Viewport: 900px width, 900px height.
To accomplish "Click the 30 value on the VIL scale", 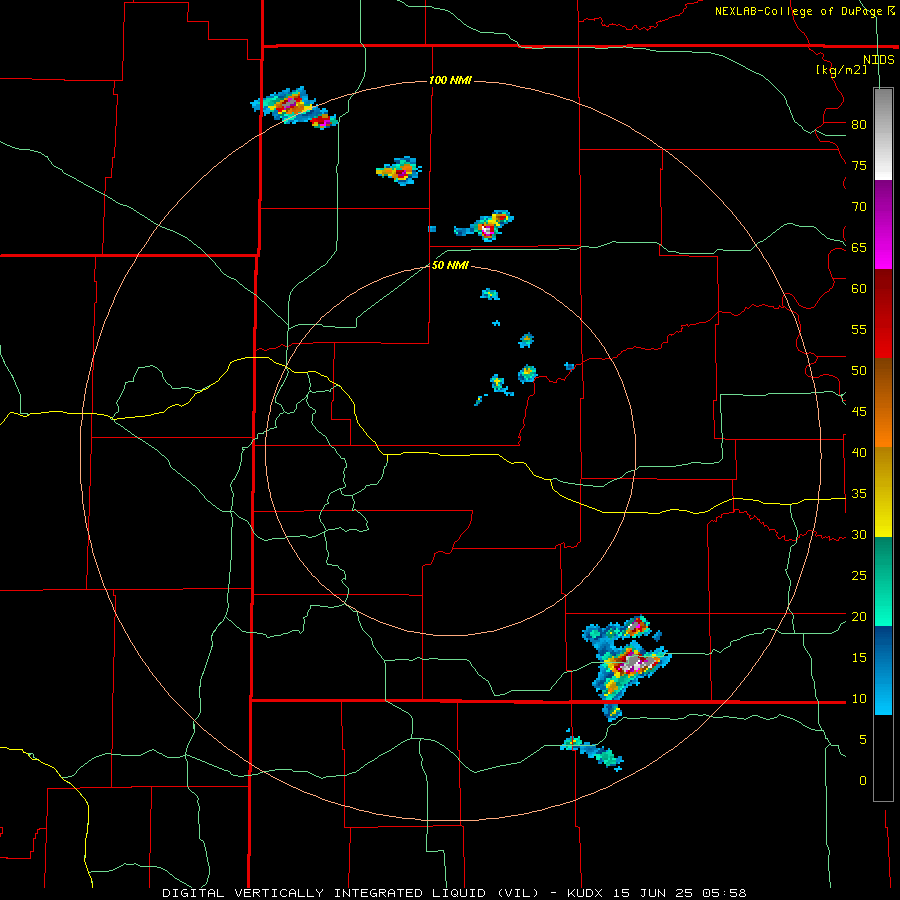I will 859,535.
